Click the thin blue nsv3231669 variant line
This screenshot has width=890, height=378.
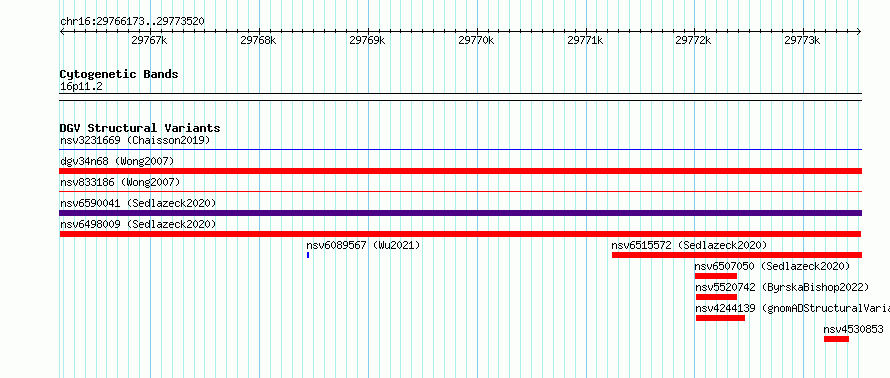pyautogui.click(x=461, y=150)
